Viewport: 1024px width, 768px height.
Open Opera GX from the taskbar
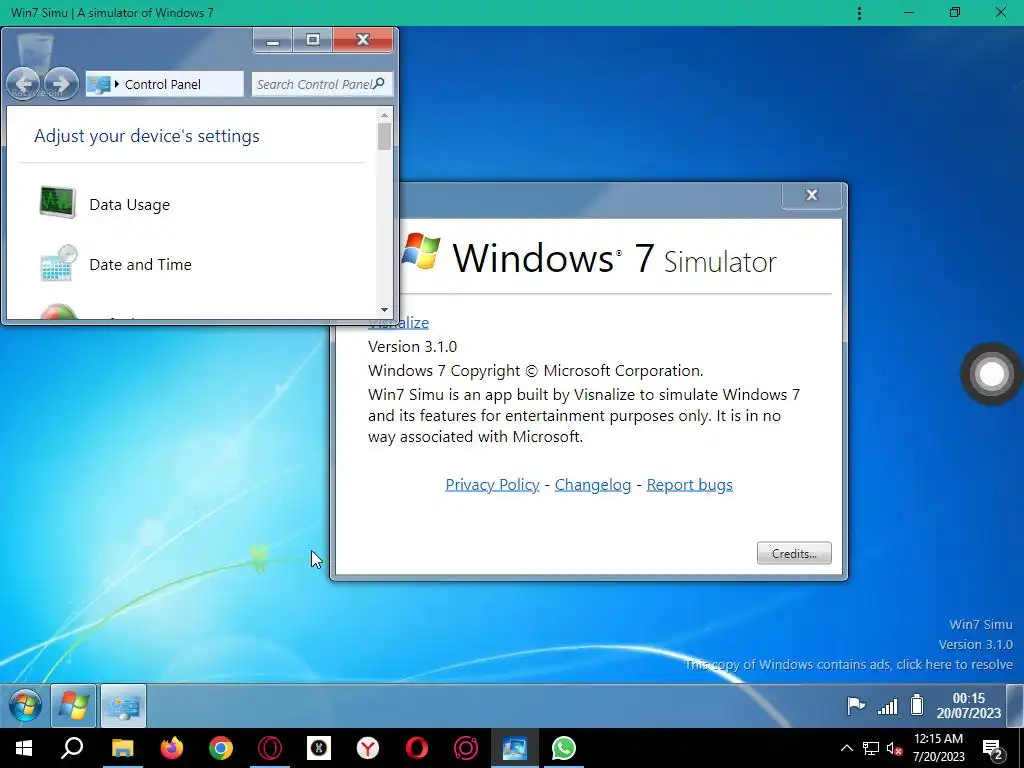click(270, 748)
